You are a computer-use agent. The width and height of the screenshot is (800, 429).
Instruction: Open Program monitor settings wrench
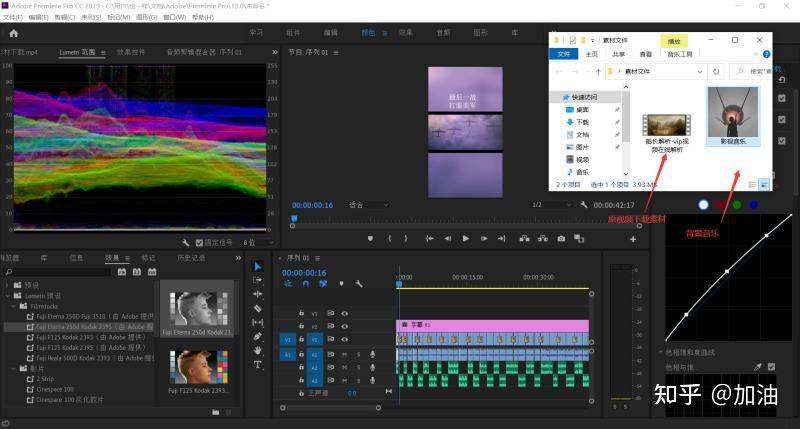tap(584, 205)
